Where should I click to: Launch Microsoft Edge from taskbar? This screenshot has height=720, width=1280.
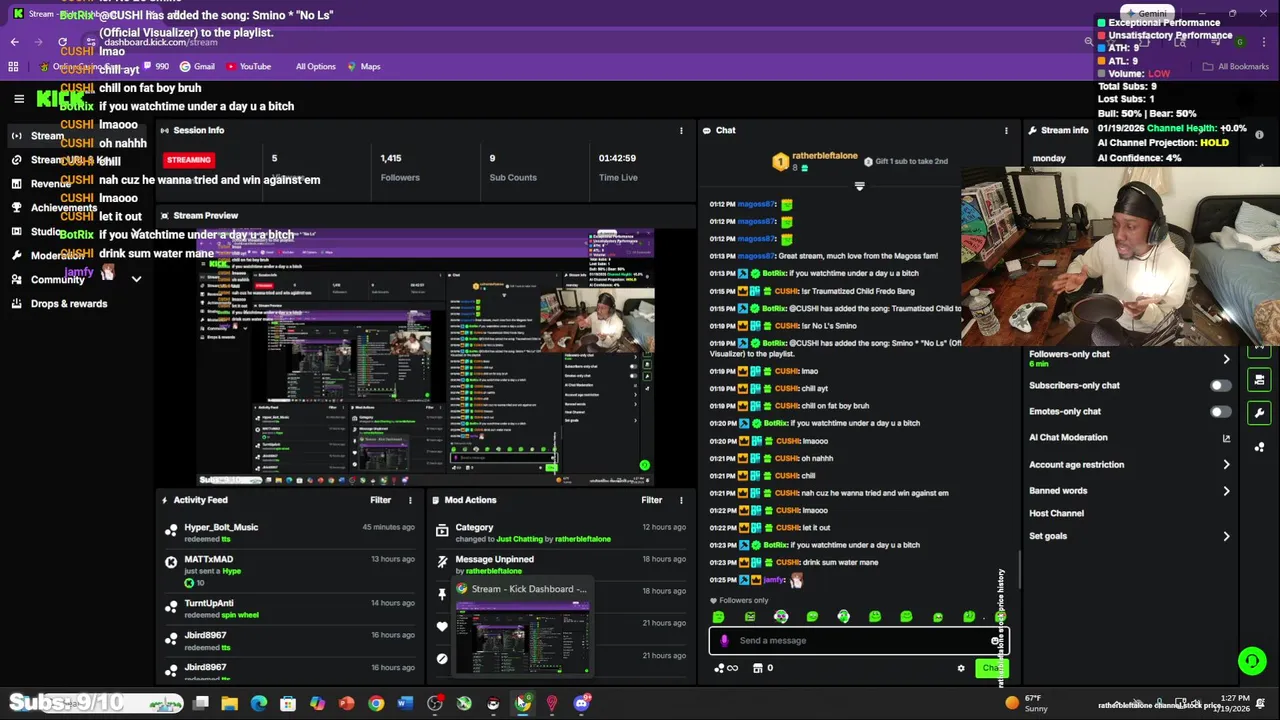[259, 704]
